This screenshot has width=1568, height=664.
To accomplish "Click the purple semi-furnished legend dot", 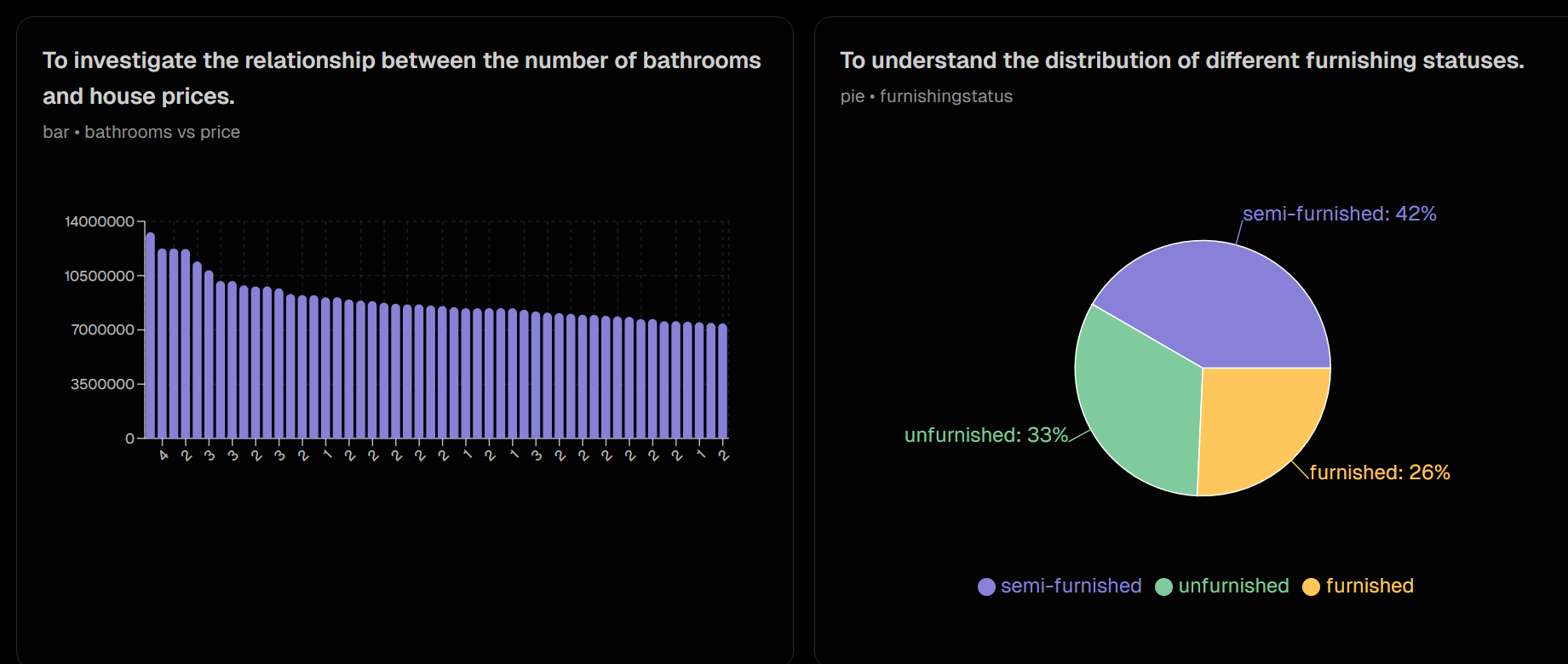I will 986,587.
